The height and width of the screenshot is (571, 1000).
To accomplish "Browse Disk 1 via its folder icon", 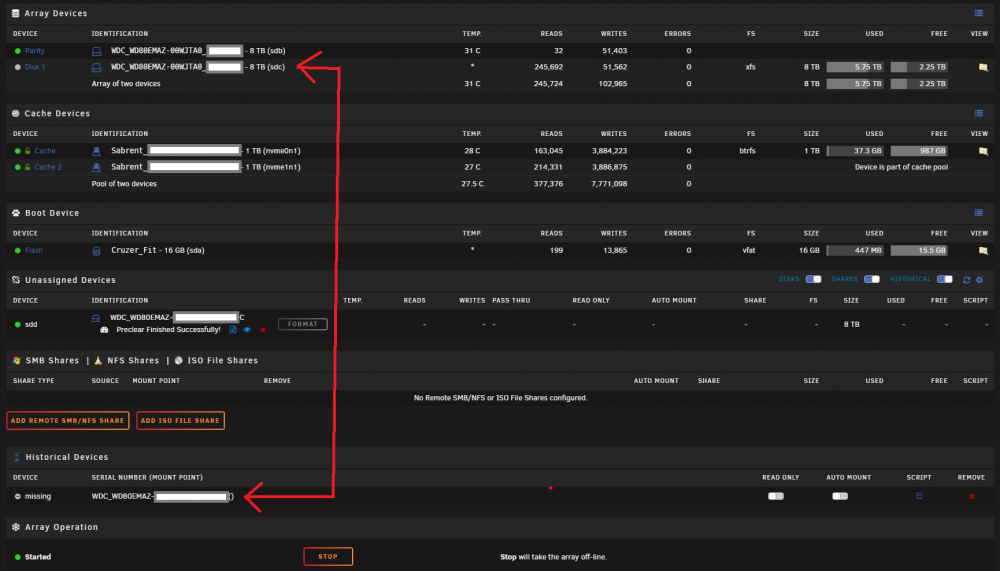I will coord(983,67).
